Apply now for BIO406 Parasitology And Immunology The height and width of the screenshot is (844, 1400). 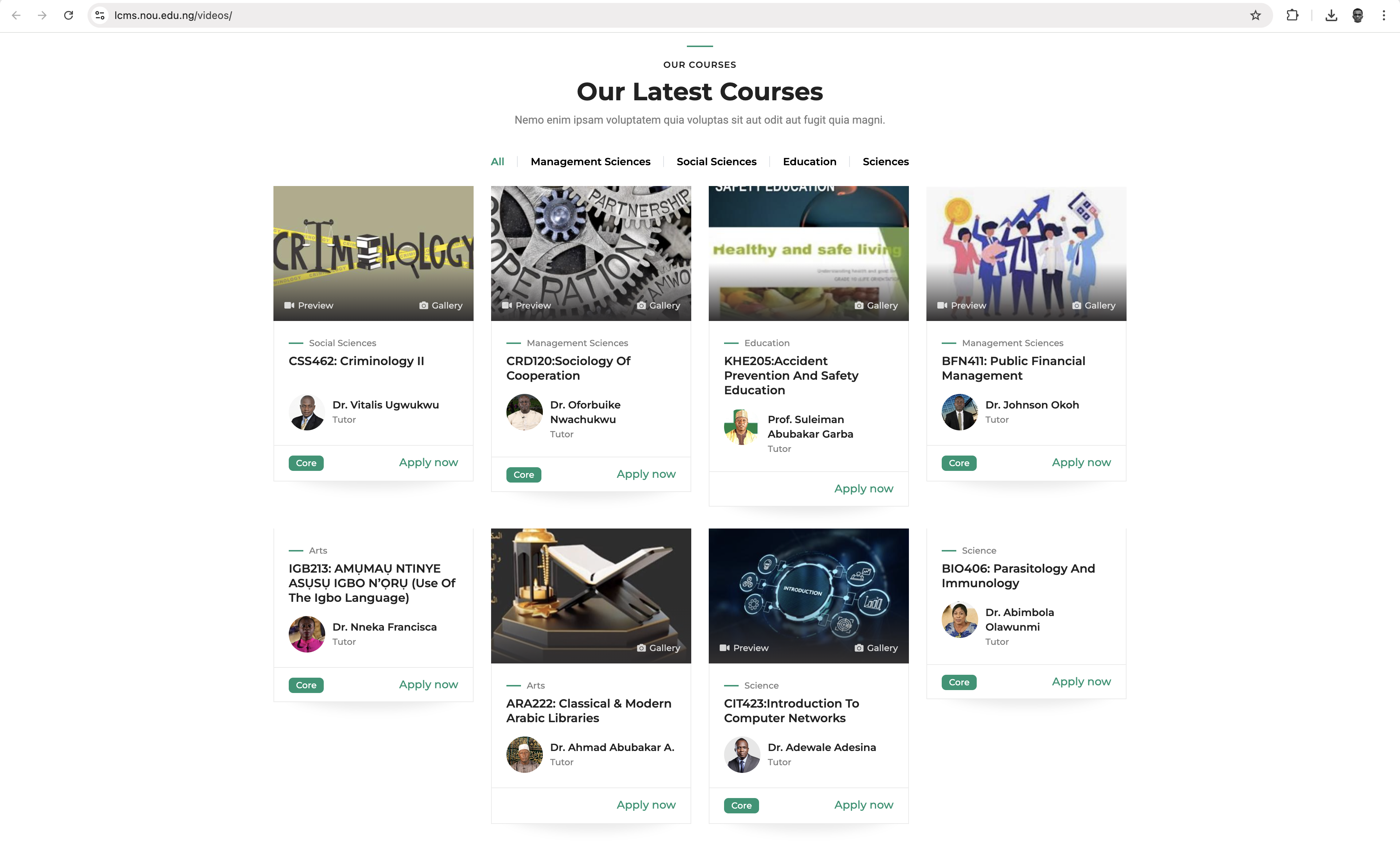(x=1081, y=681)
